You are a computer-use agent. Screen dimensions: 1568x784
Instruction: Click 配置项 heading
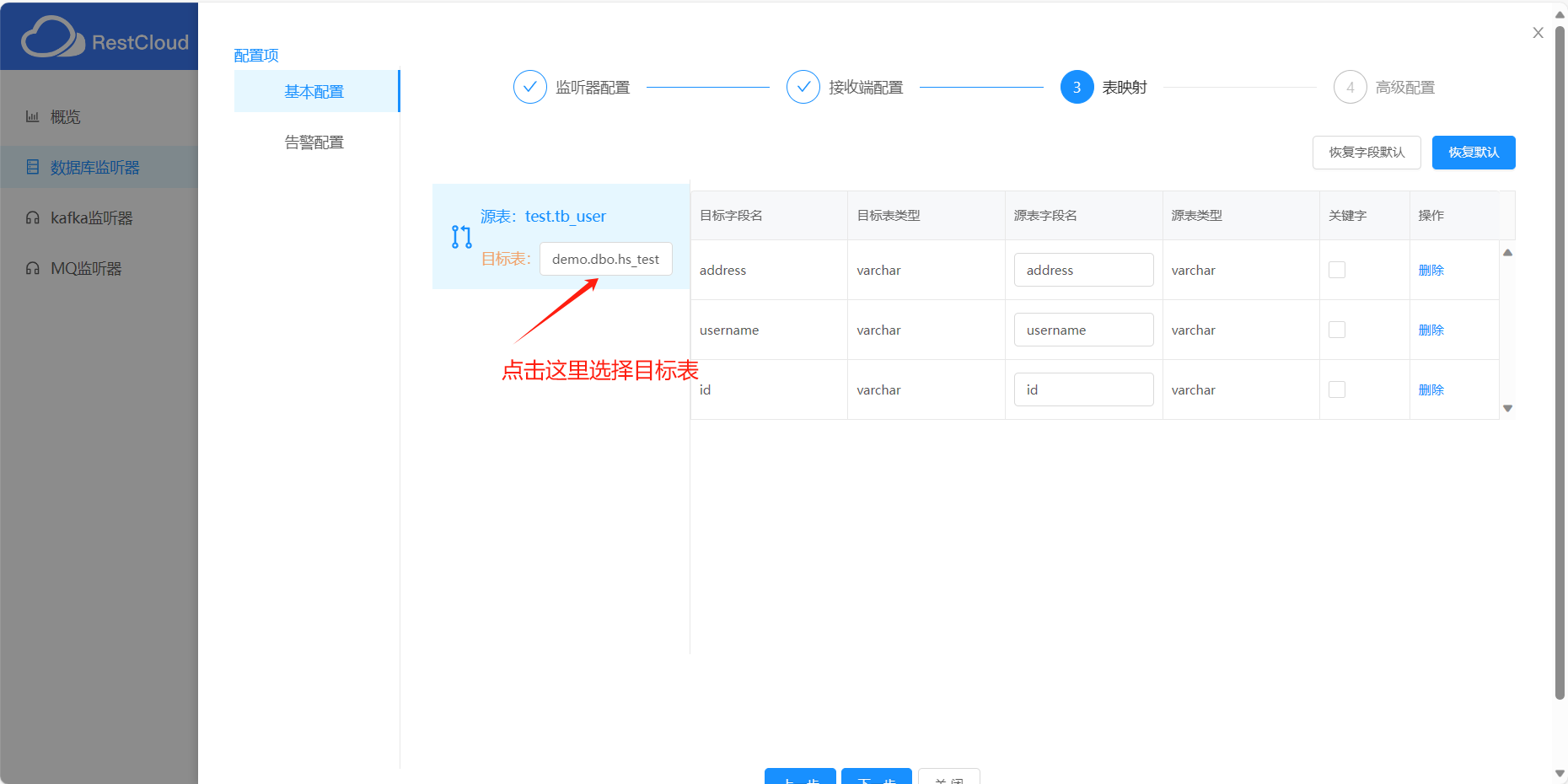(x=256, y=55)
